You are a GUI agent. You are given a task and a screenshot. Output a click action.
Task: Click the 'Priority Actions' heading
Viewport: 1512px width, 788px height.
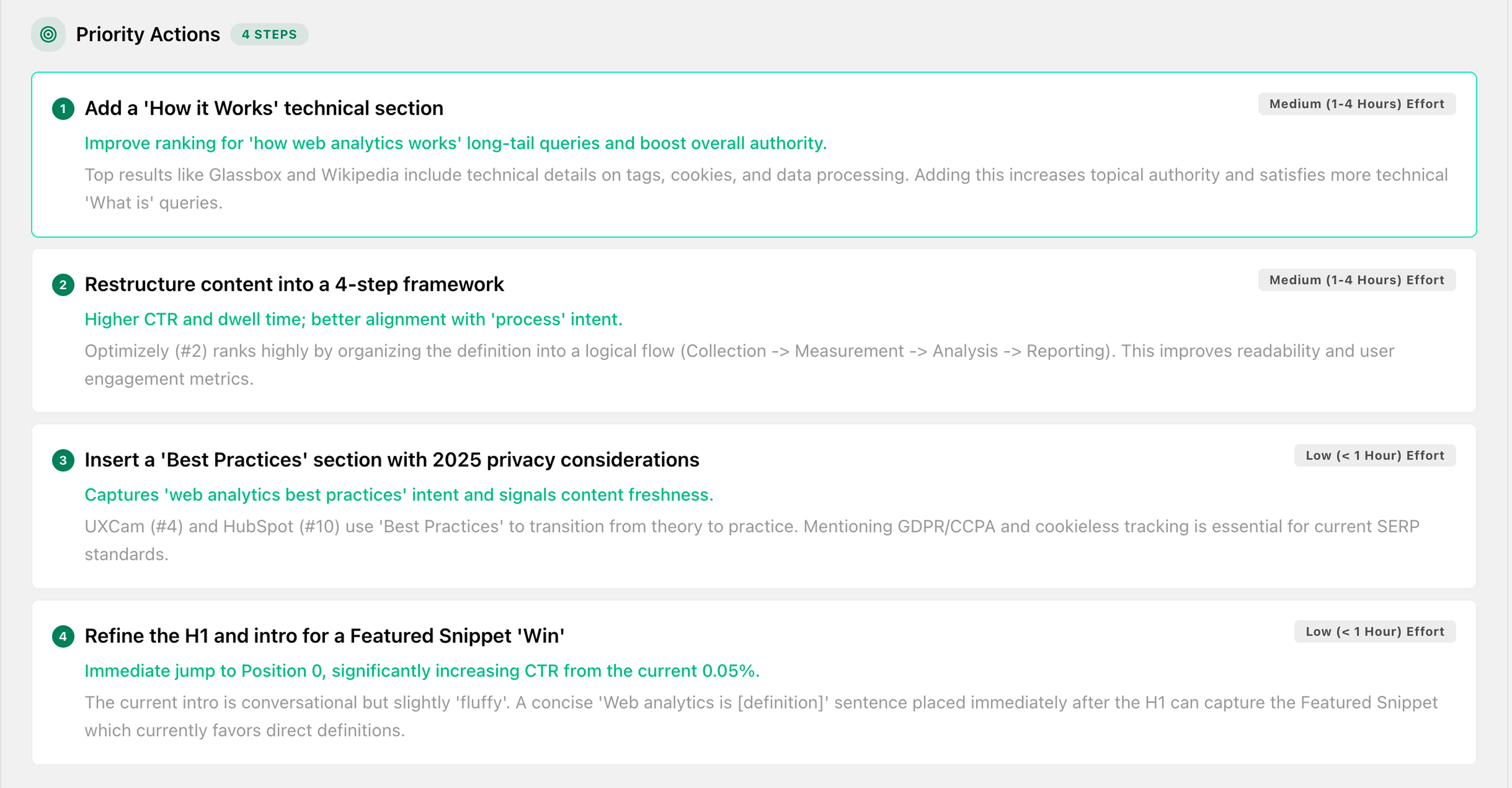[x=148, y=34]
